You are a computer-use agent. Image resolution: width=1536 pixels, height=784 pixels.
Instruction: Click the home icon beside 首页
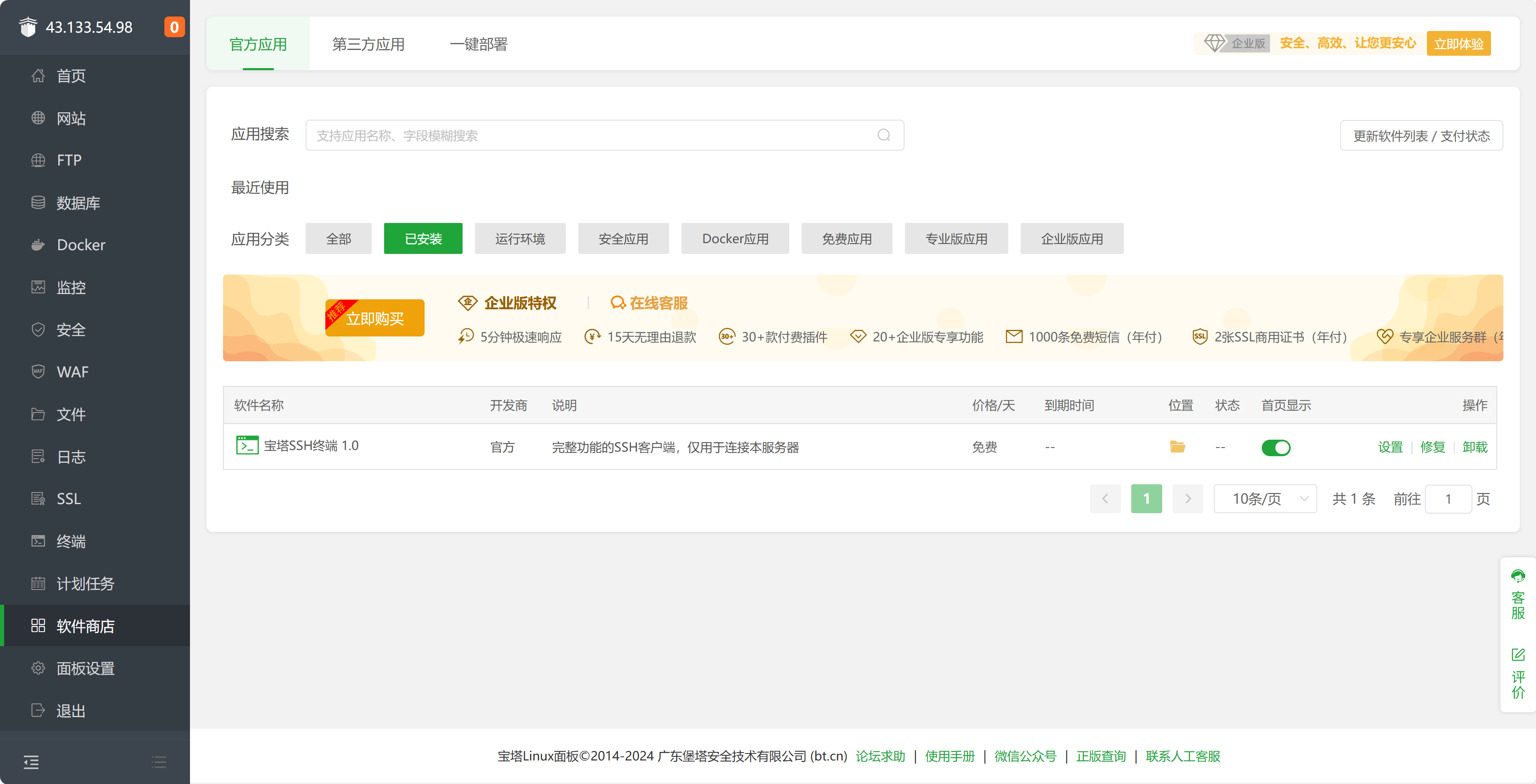[x=38, y=76]
